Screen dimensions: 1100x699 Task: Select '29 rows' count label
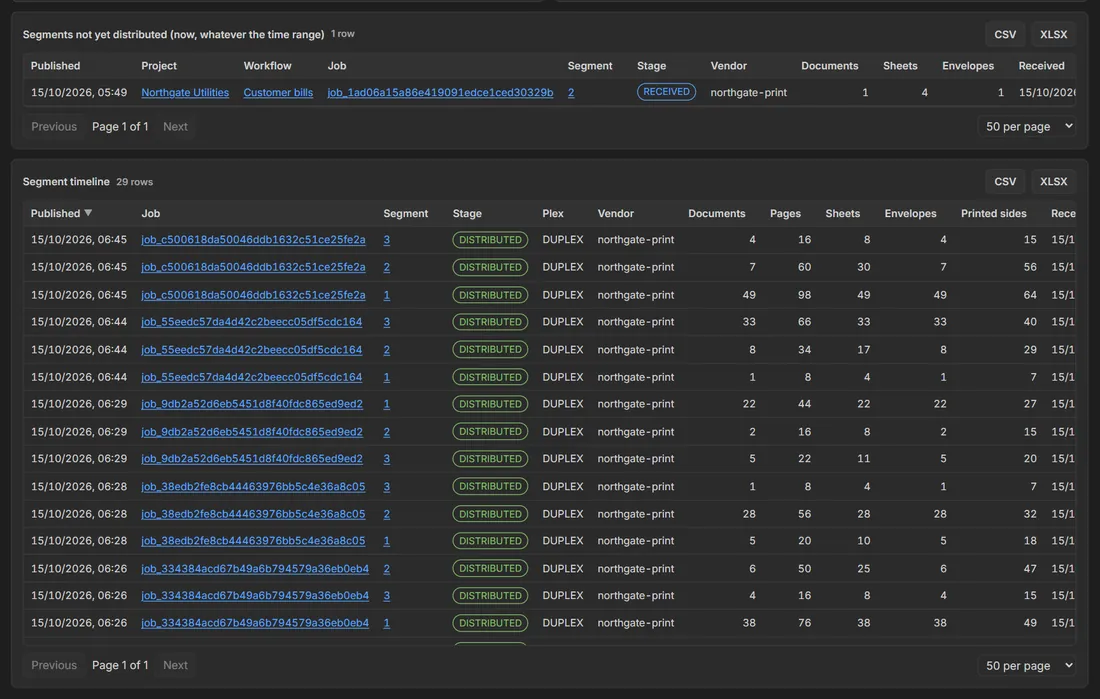135,182
